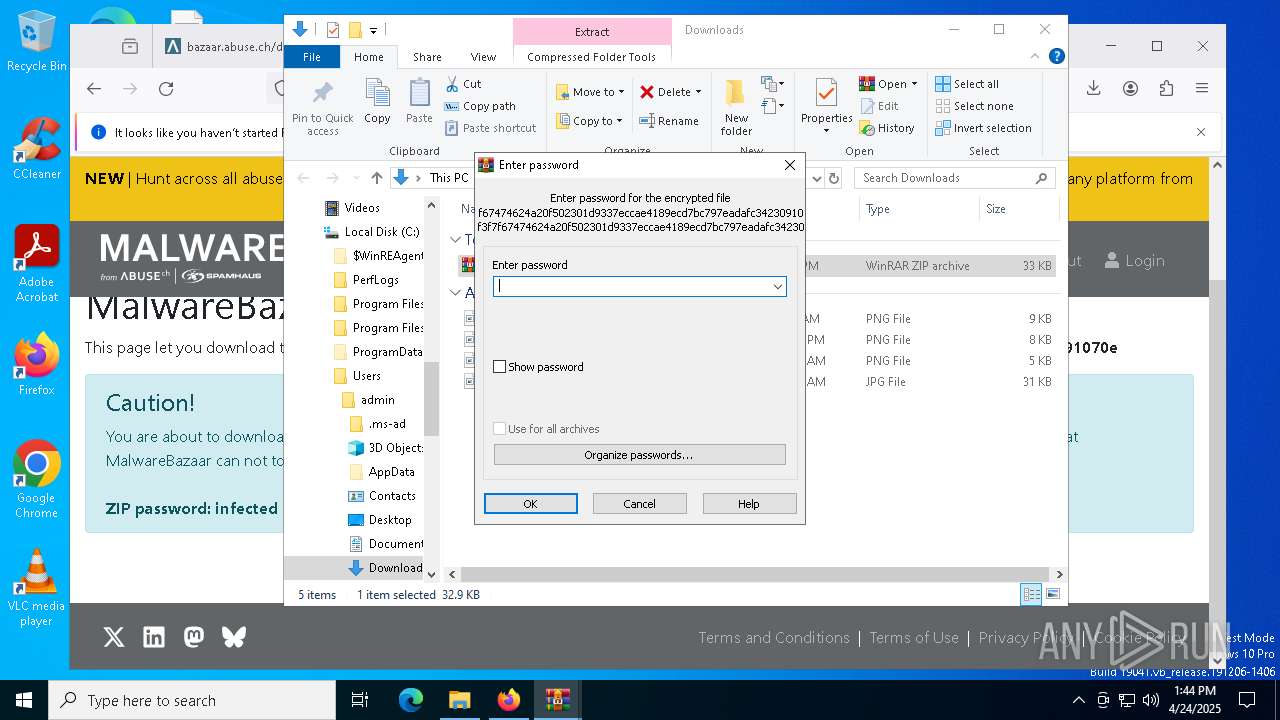Click the Extract contextual tab header

point(592,32)
